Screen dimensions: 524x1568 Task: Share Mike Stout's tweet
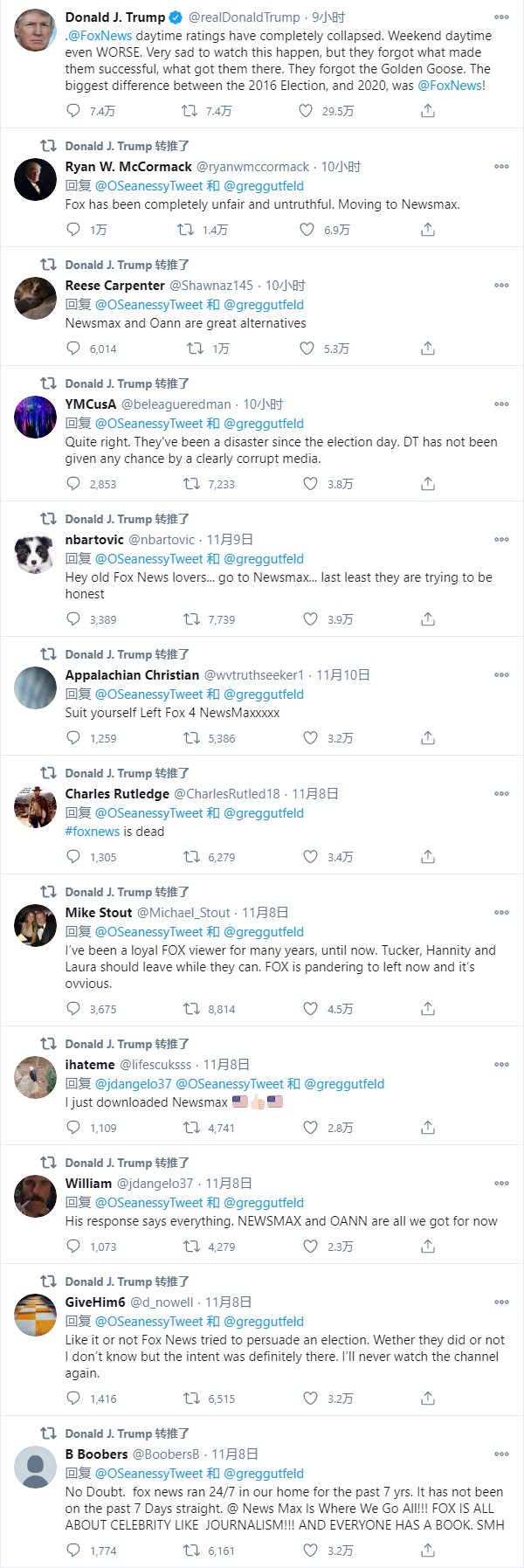[x=428, y=1009]
